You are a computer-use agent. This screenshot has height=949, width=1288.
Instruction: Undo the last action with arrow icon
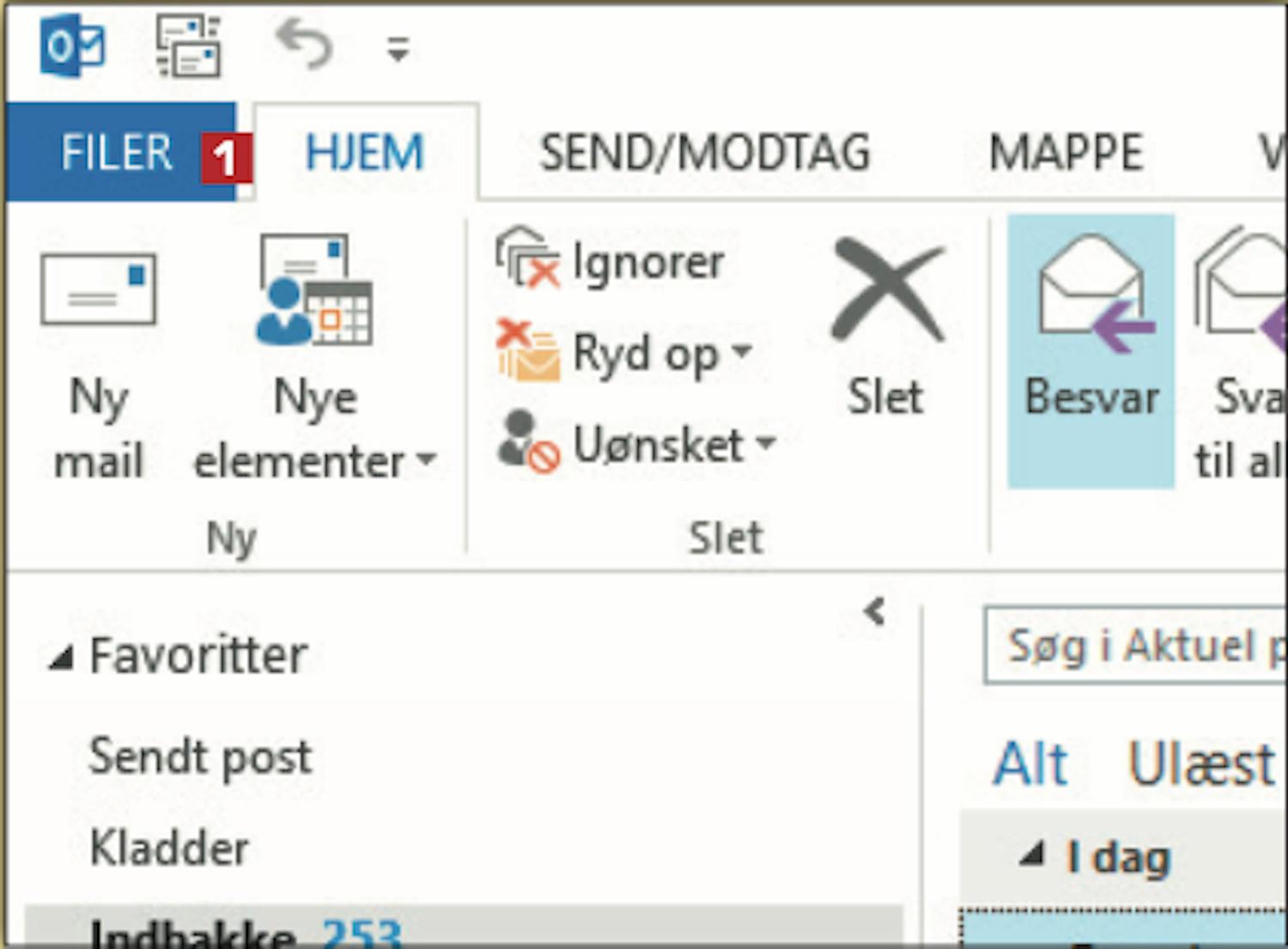304,45
